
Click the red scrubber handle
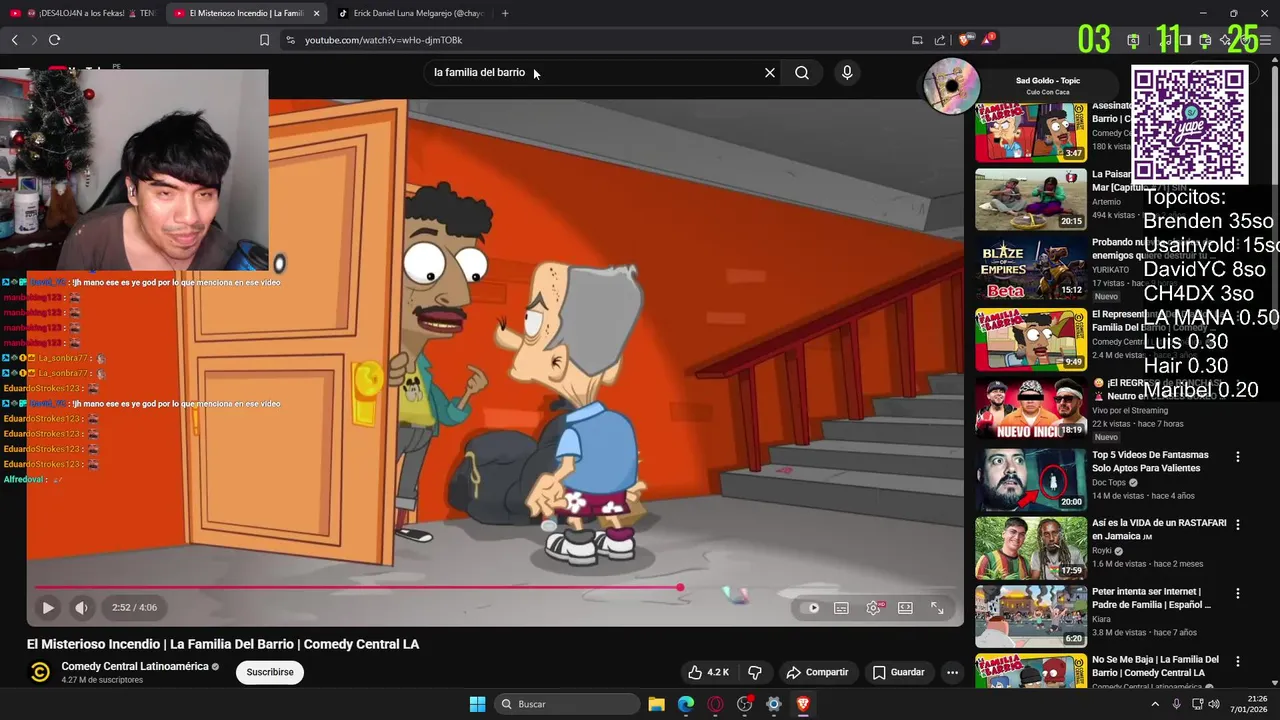[680, 588]
